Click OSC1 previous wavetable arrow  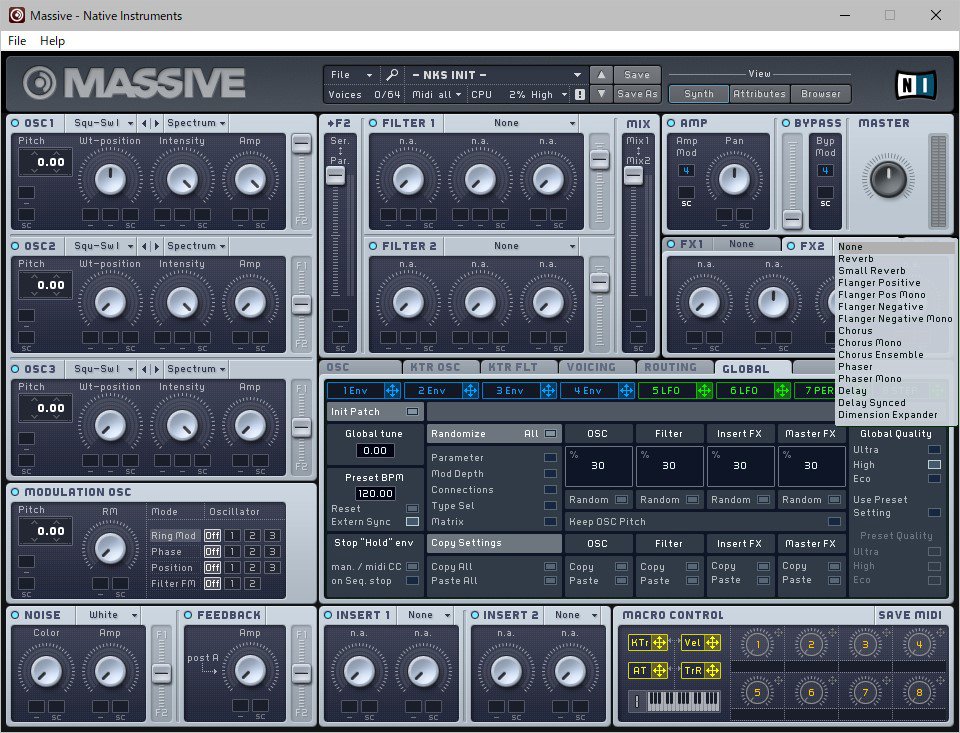(x=144, y=123)
